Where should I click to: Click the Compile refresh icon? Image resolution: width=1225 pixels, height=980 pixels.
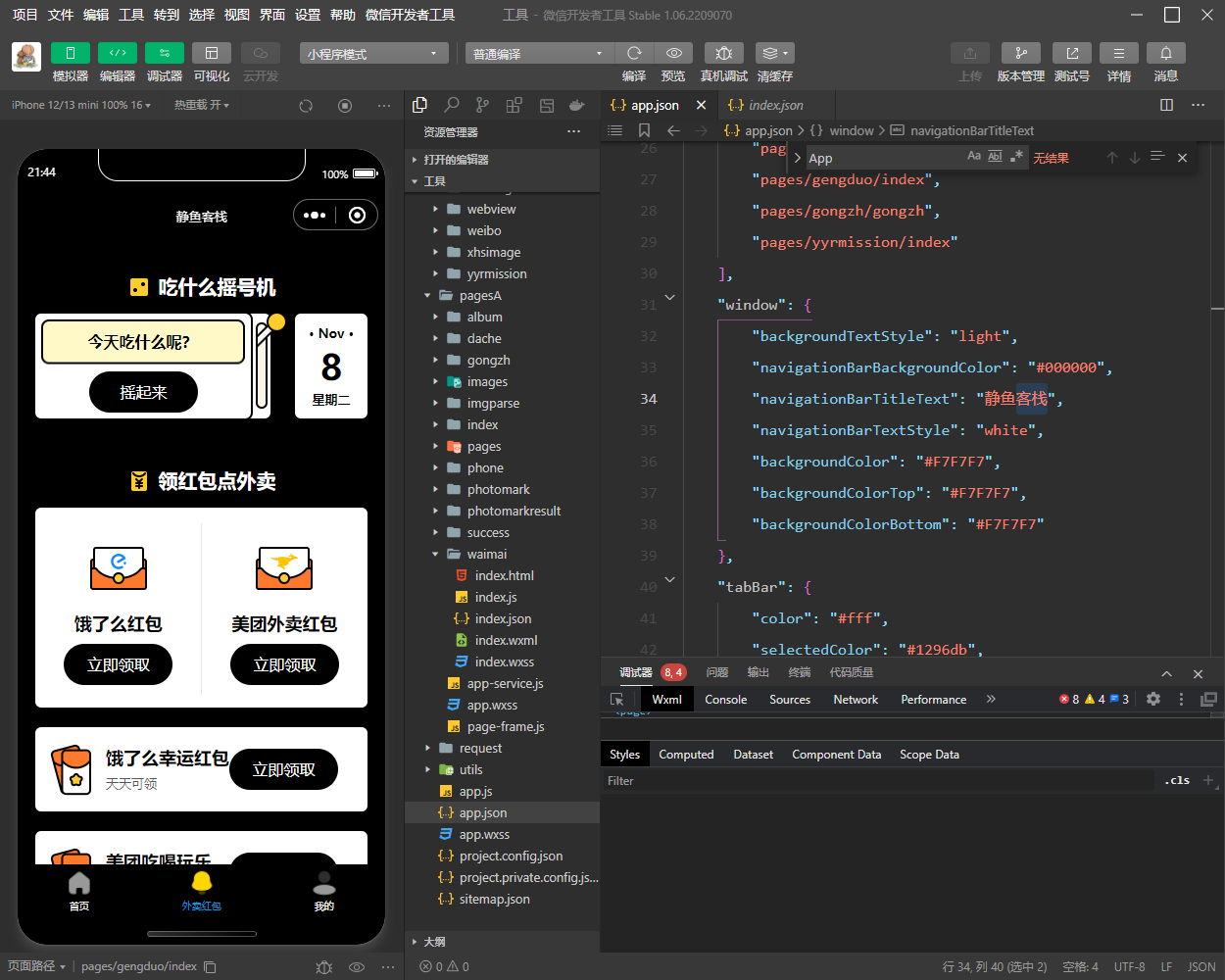[x=634, y=53]
